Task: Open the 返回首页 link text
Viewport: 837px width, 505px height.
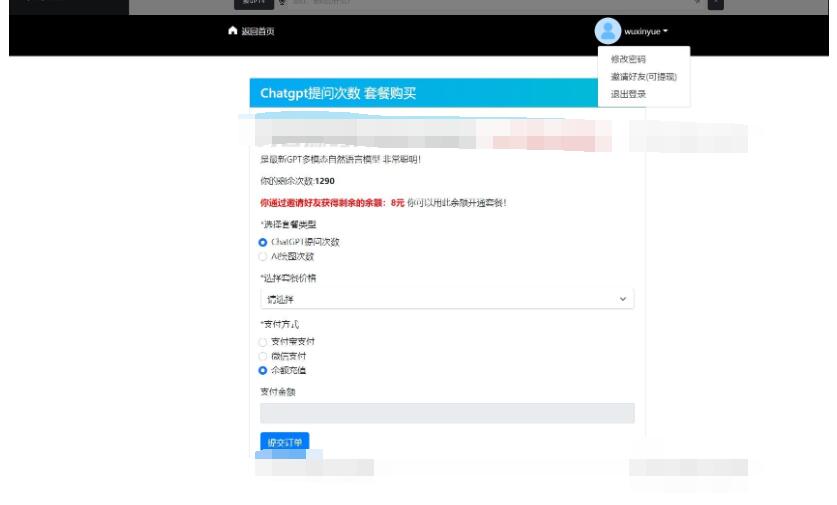Action: tap(258, 31)
